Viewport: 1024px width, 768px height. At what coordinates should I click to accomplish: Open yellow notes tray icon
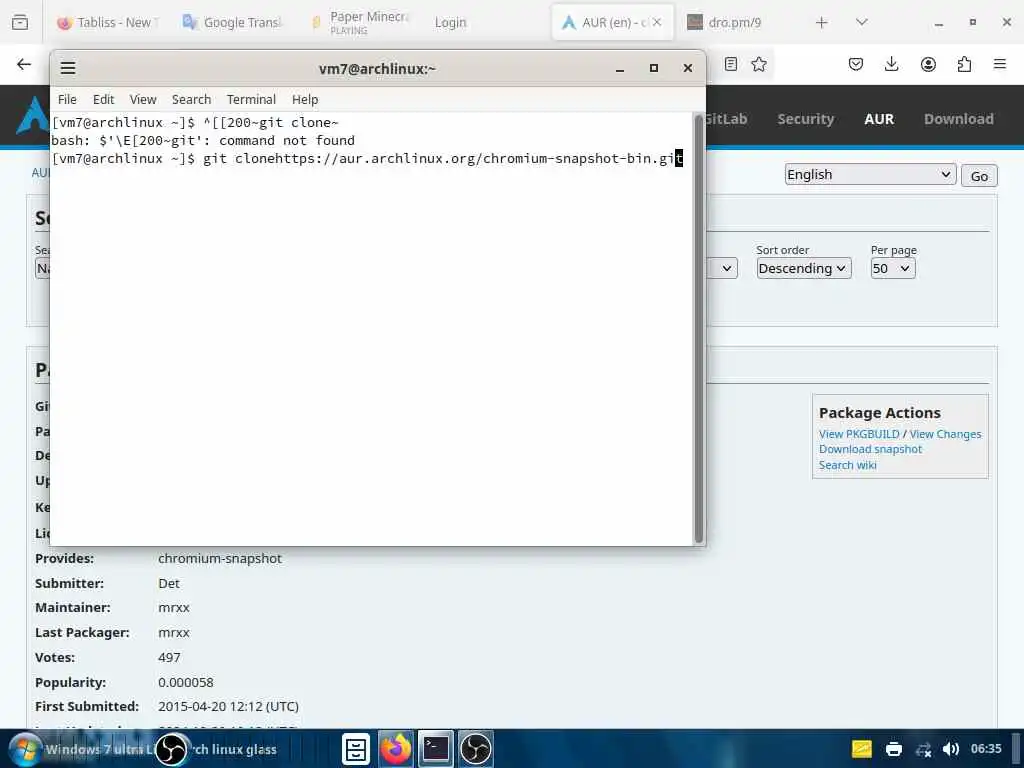pyautogui.click(x=862, y=749)
